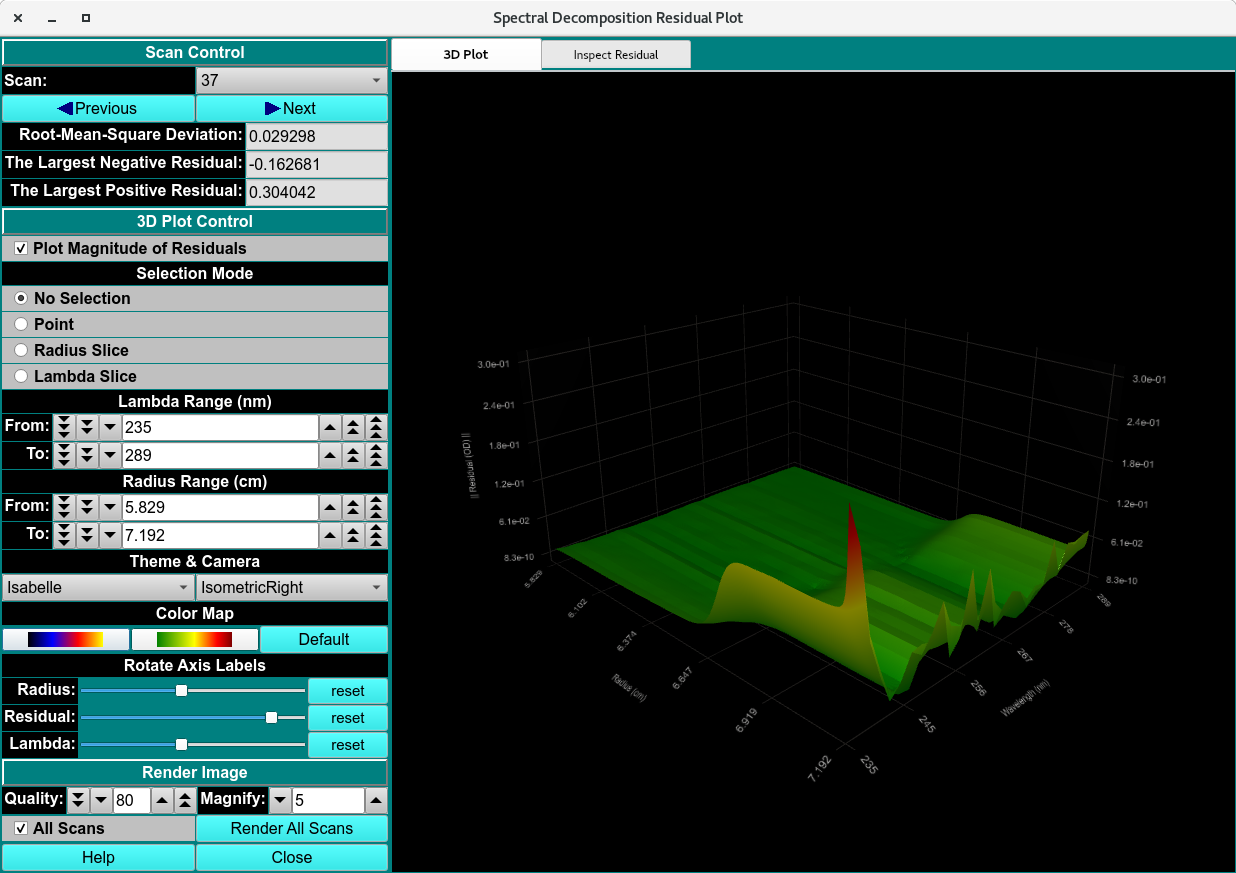
Task: Click double-down arrow for Radius From
Action: coord(87,507)
